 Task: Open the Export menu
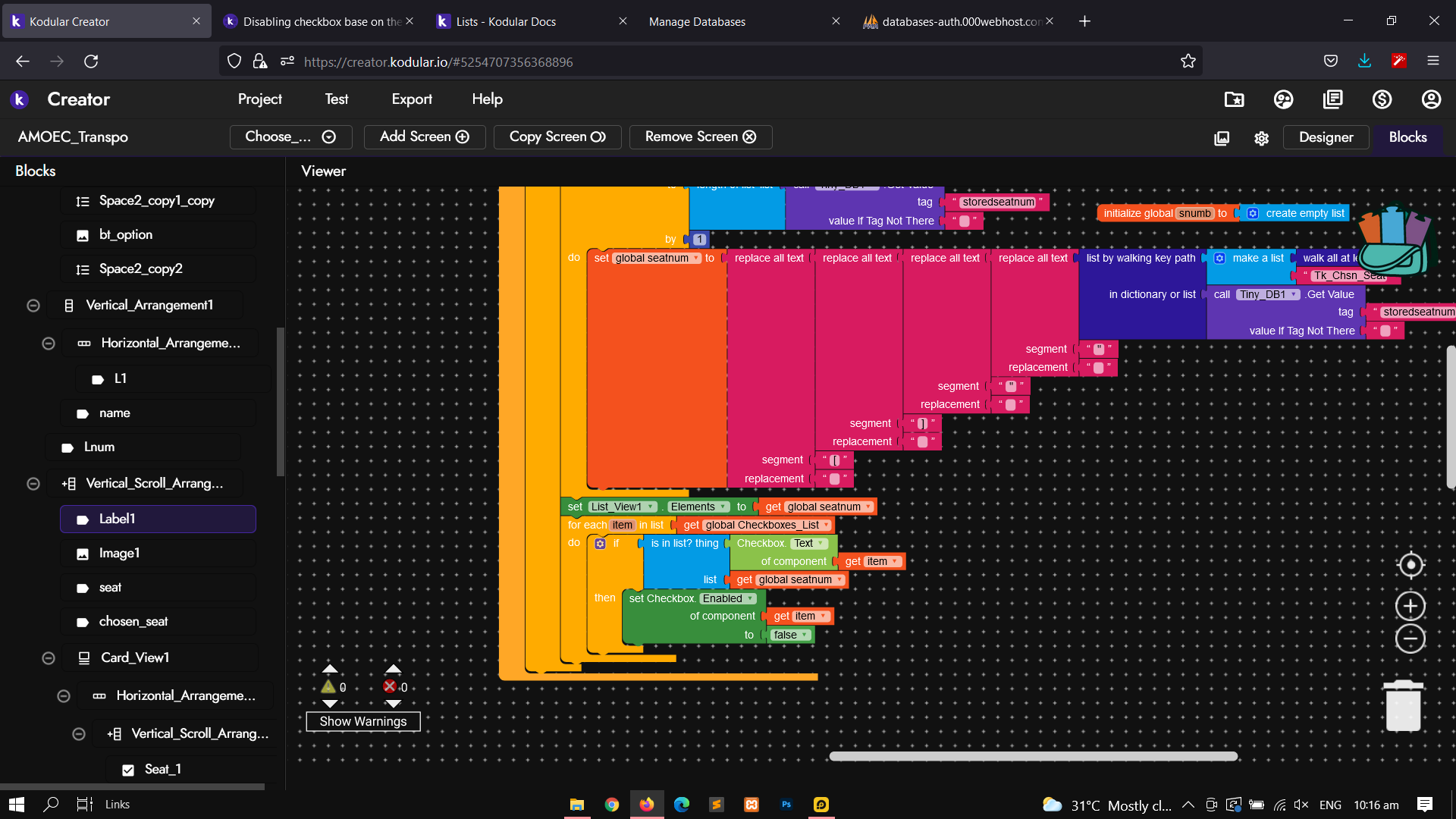click(x=412, y=99)
